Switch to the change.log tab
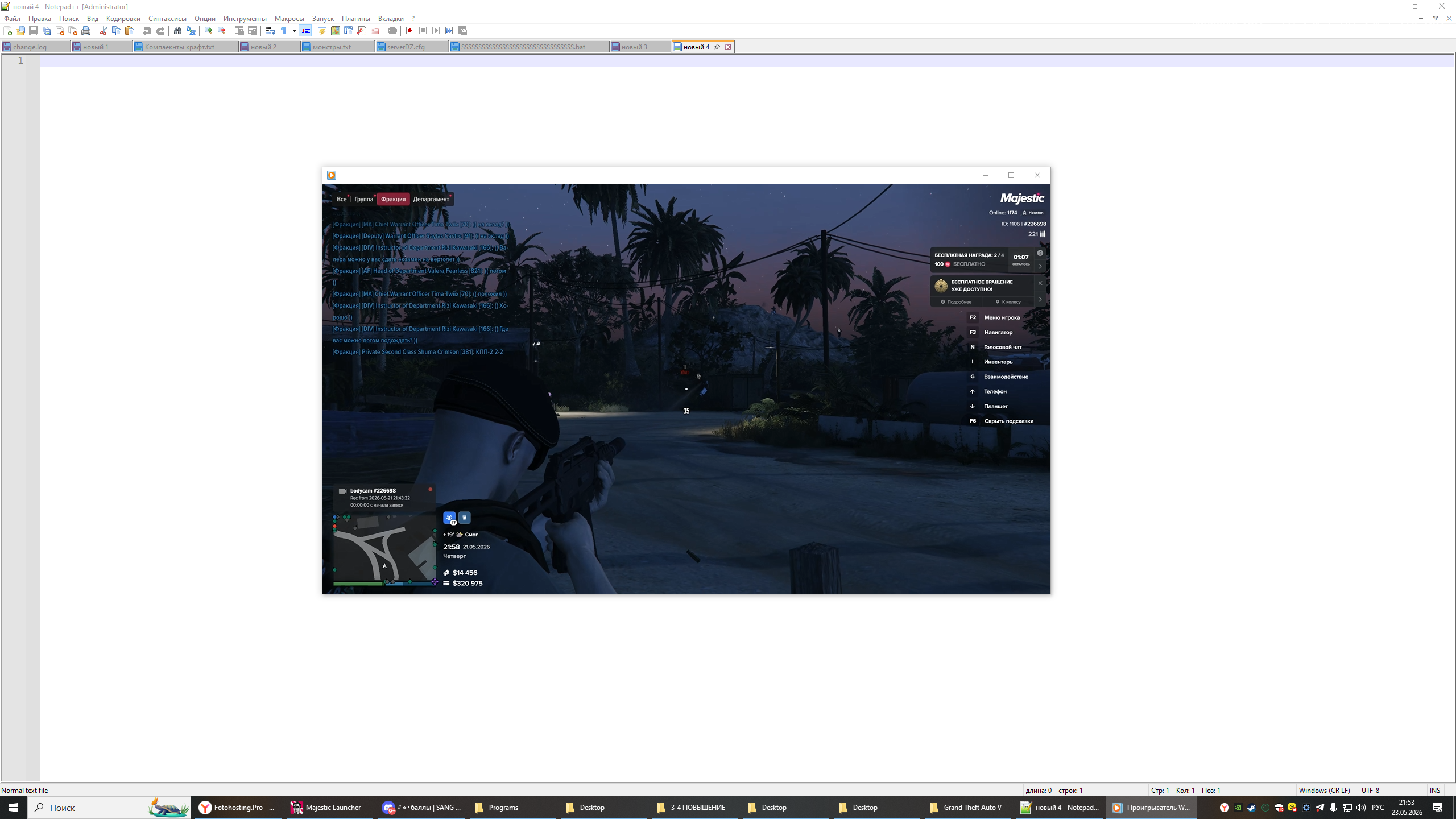The height and width of the screenshot is (819, 1456). tap(36, 47)
